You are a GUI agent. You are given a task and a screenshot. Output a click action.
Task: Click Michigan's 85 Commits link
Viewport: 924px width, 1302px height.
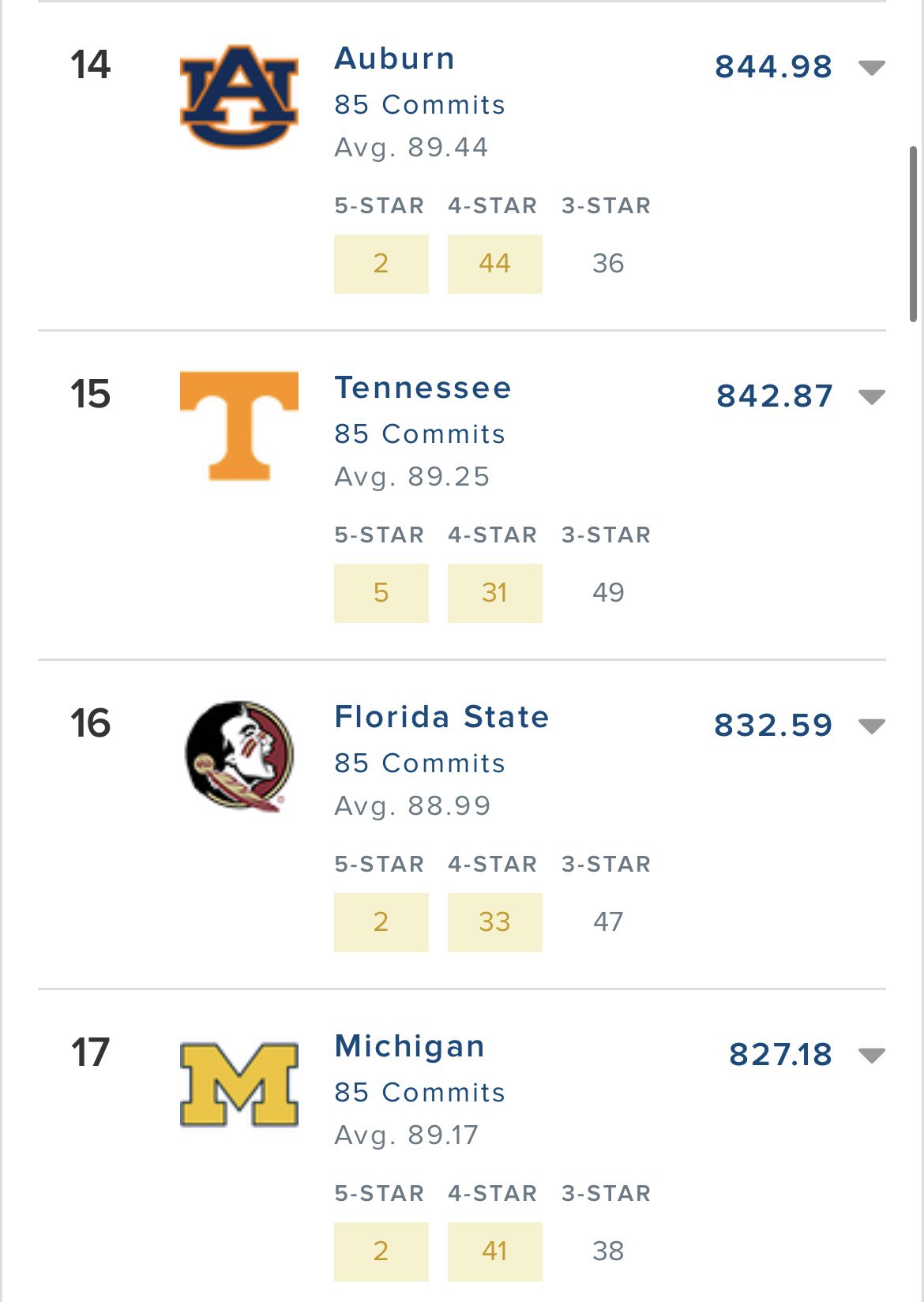pyautogui.click(x=419, y=1092)
